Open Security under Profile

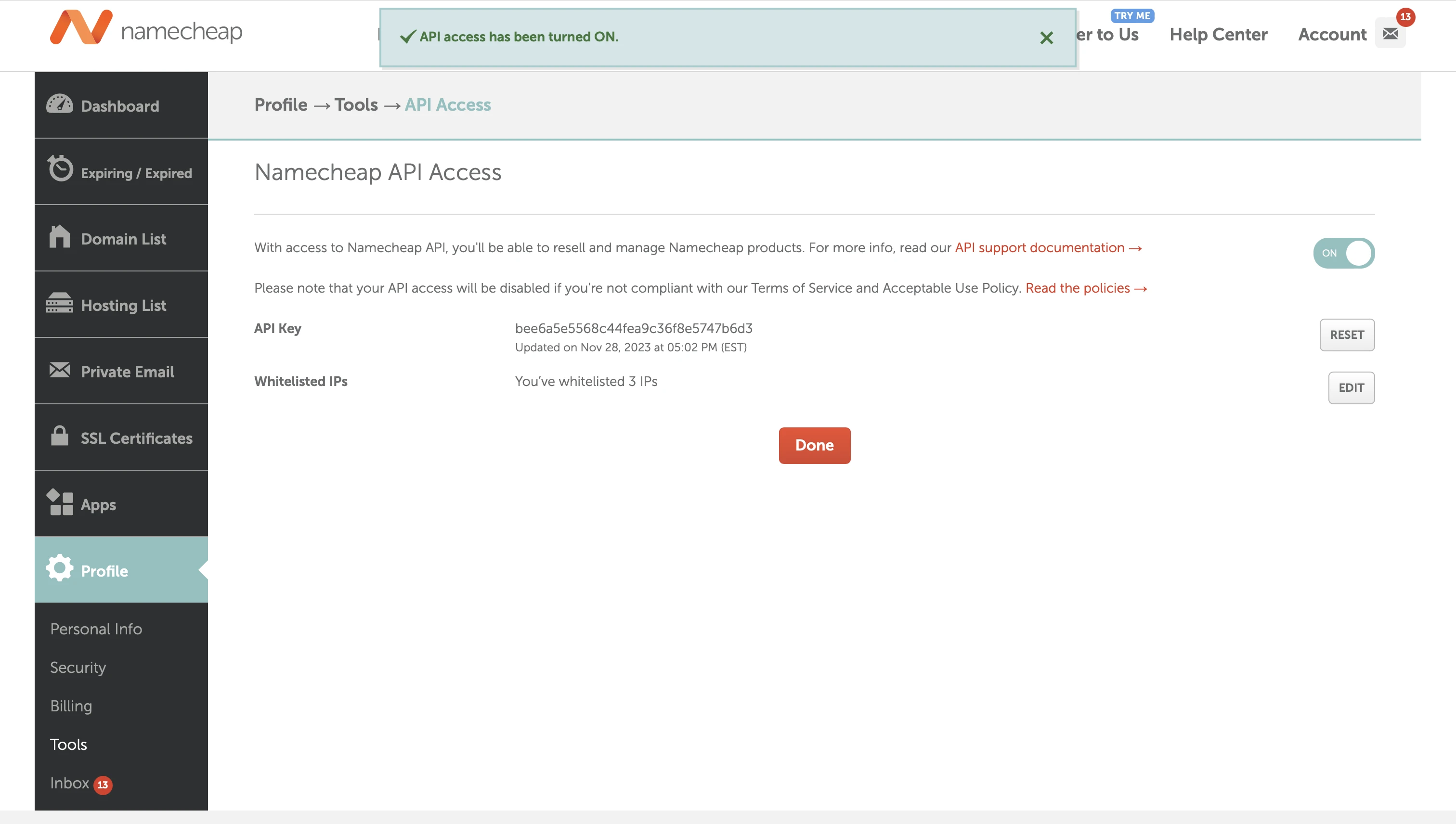(x=78, y=667)
